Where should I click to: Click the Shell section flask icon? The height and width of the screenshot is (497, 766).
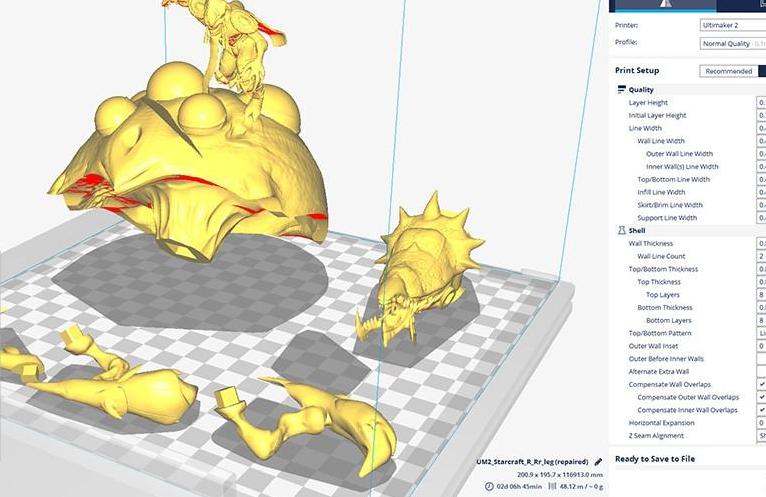(x=621, y=230)
